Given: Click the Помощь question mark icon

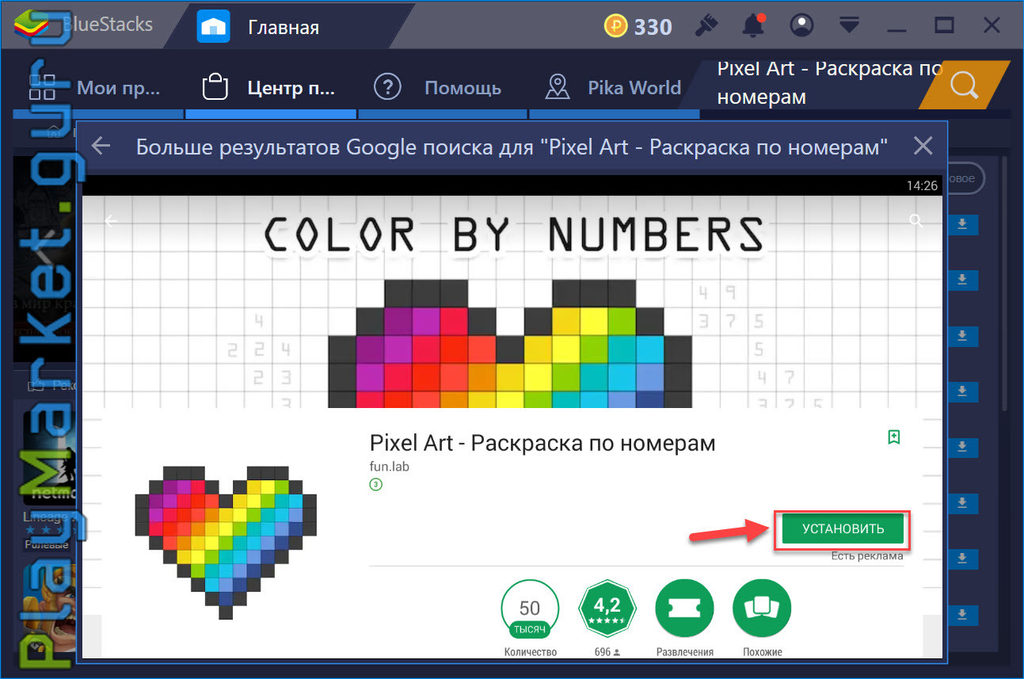Looking at the screenshot, I should tap(387, 86).
